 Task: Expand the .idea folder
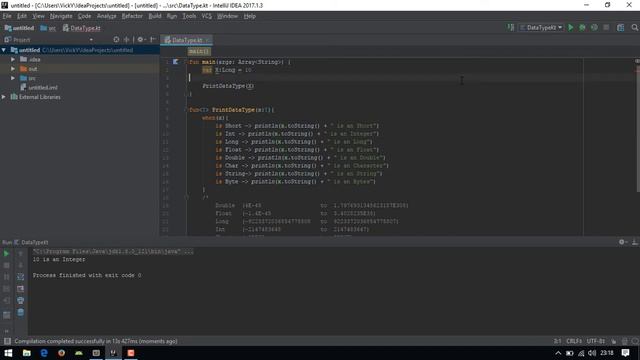click(x=13, y=59)
